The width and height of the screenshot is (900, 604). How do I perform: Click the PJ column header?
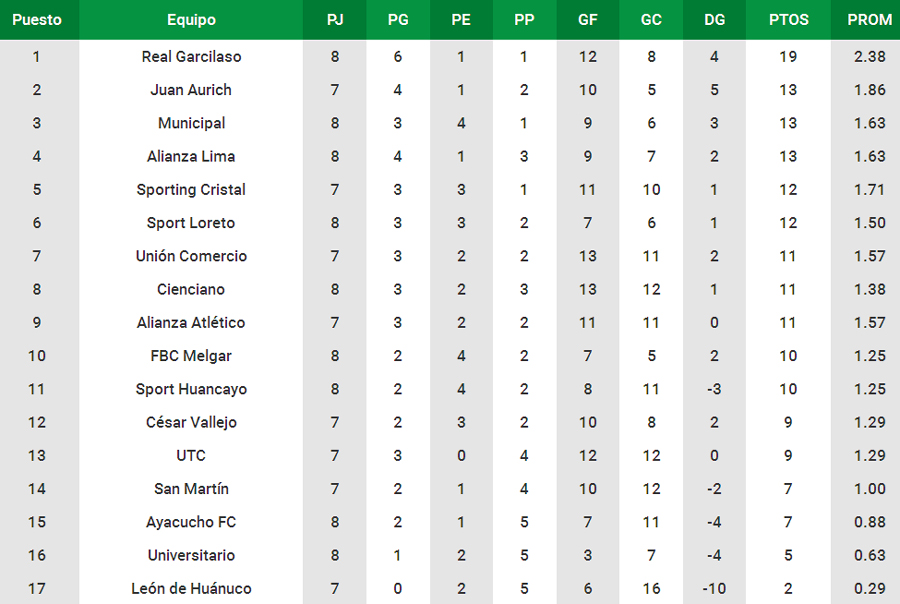pyautogui.click(x=335, y=20)
